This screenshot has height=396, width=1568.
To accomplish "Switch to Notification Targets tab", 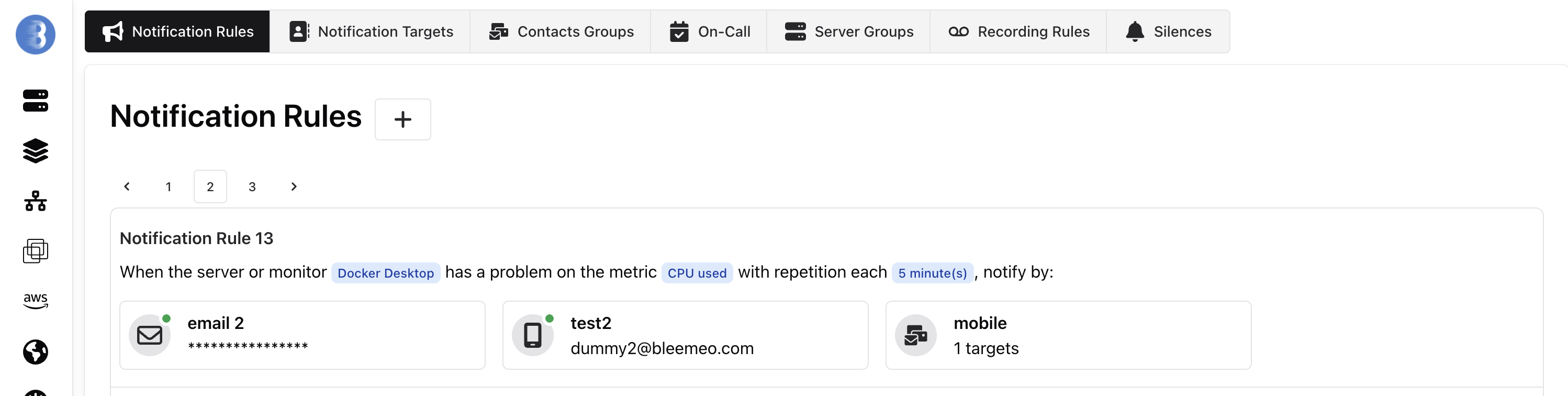I will (x=370, y=31).
